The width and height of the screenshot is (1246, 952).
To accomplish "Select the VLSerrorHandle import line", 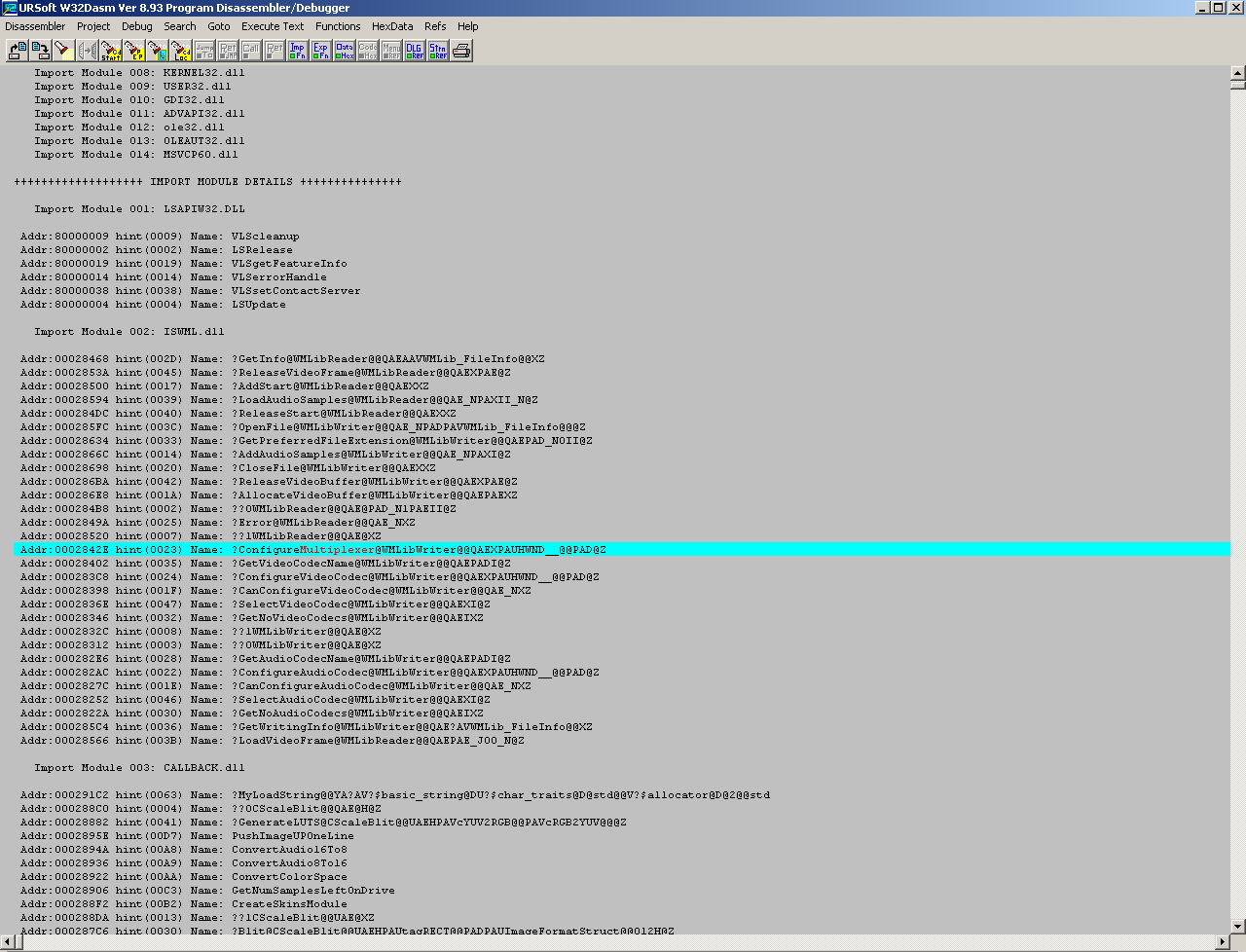I will 173,277.
